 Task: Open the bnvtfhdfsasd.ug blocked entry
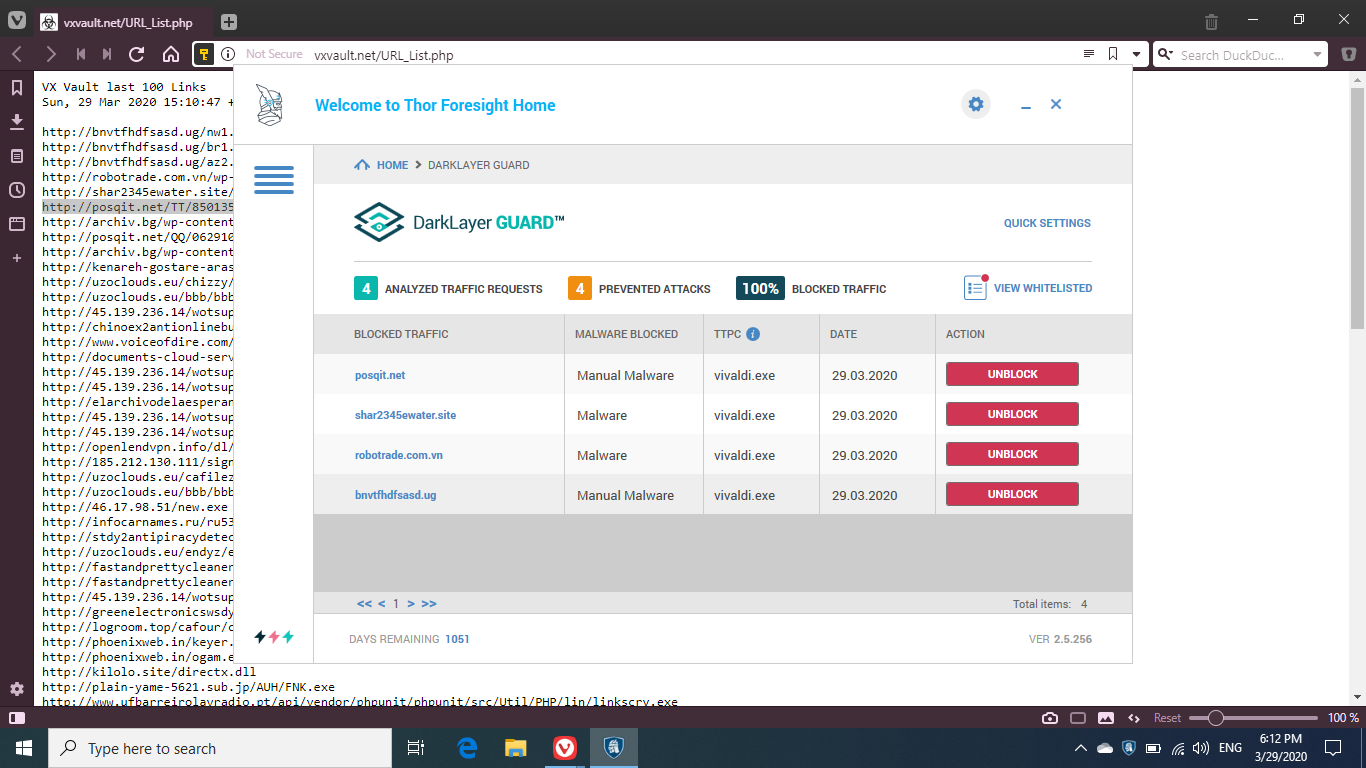click(x=396, y=495)
